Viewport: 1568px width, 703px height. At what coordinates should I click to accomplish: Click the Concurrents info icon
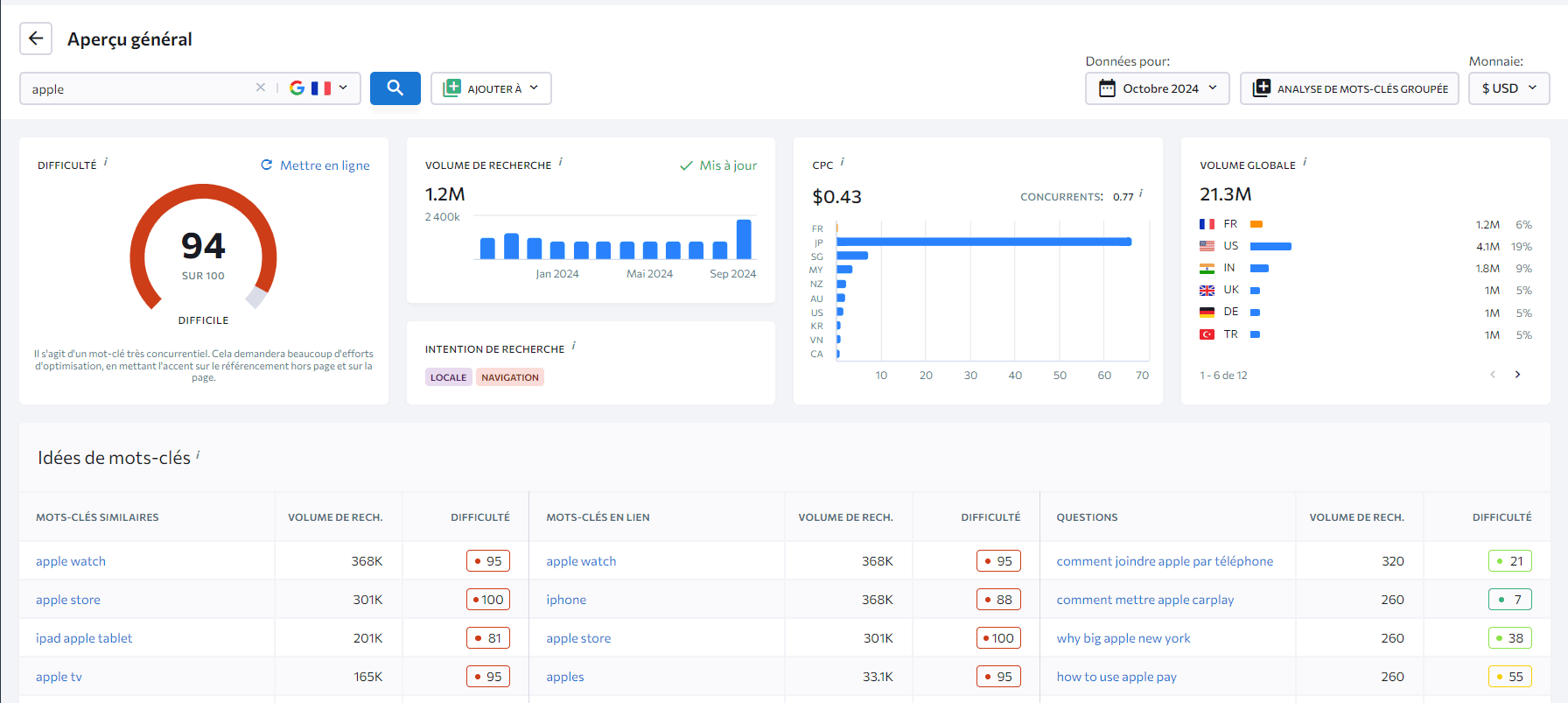pos(1141,194)
